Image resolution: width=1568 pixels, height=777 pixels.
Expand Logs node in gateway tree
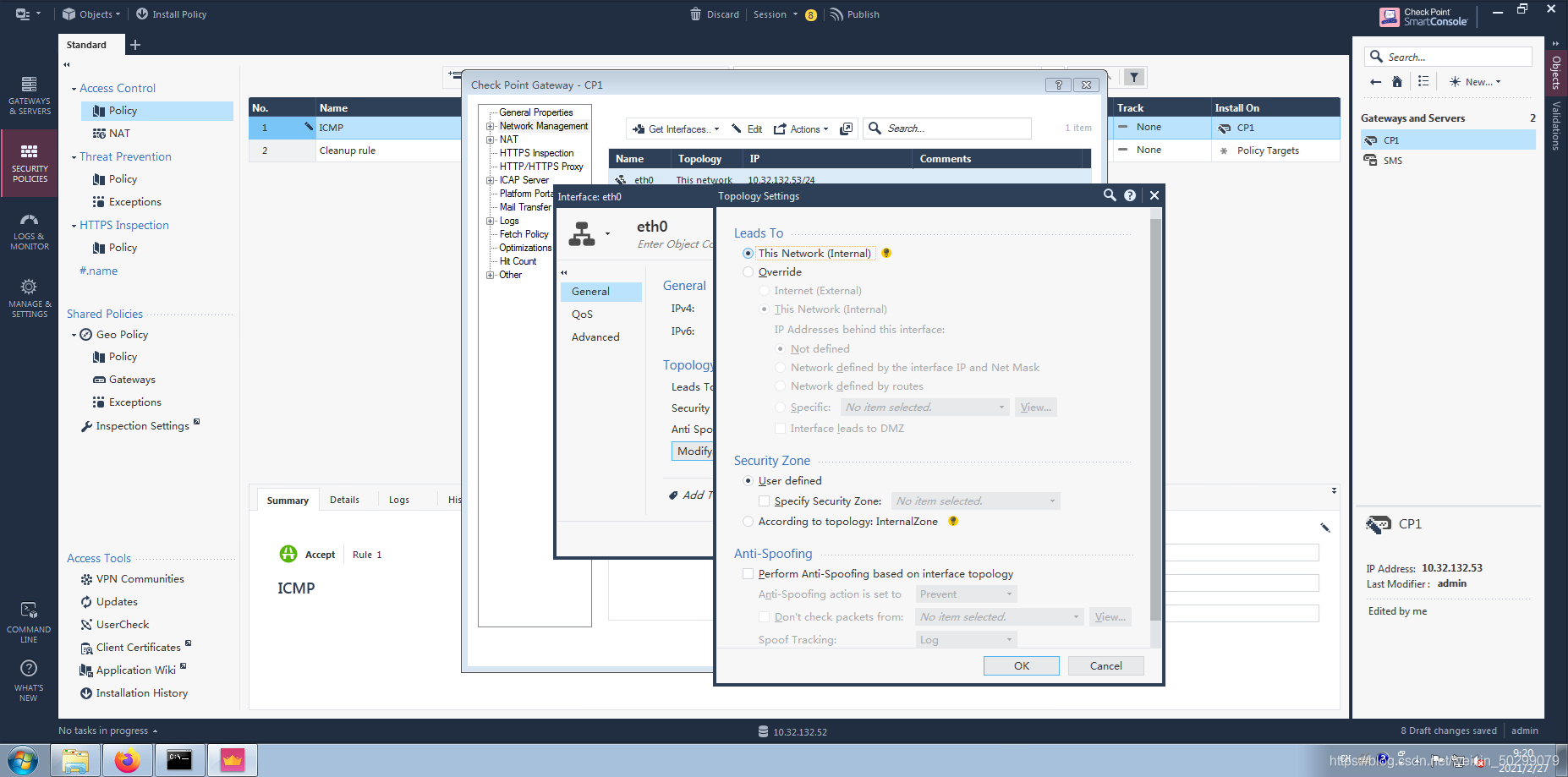click(x=490, y=221)
